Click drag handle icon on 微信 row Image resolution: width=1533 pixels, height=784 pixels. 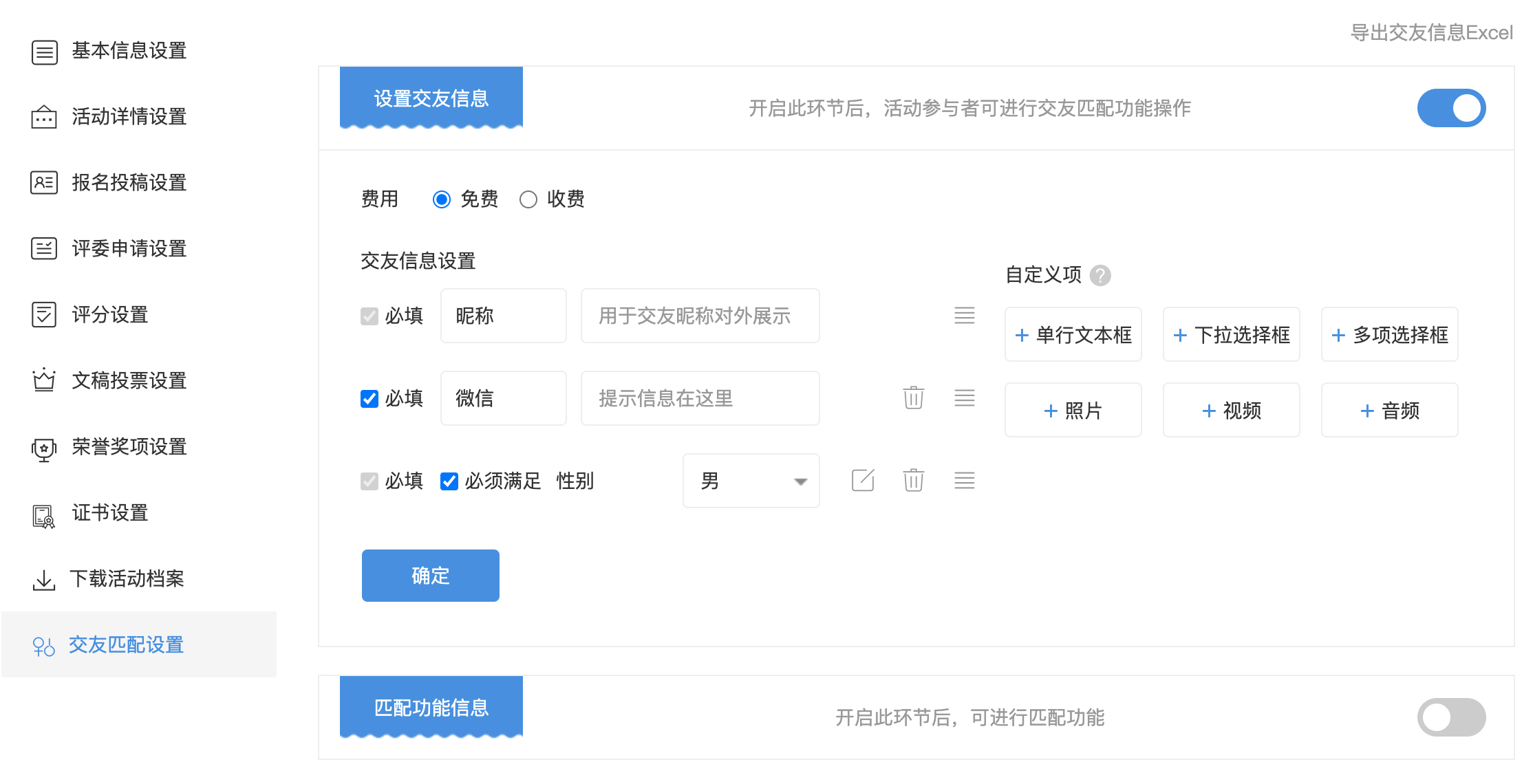[x=964, y=398]
